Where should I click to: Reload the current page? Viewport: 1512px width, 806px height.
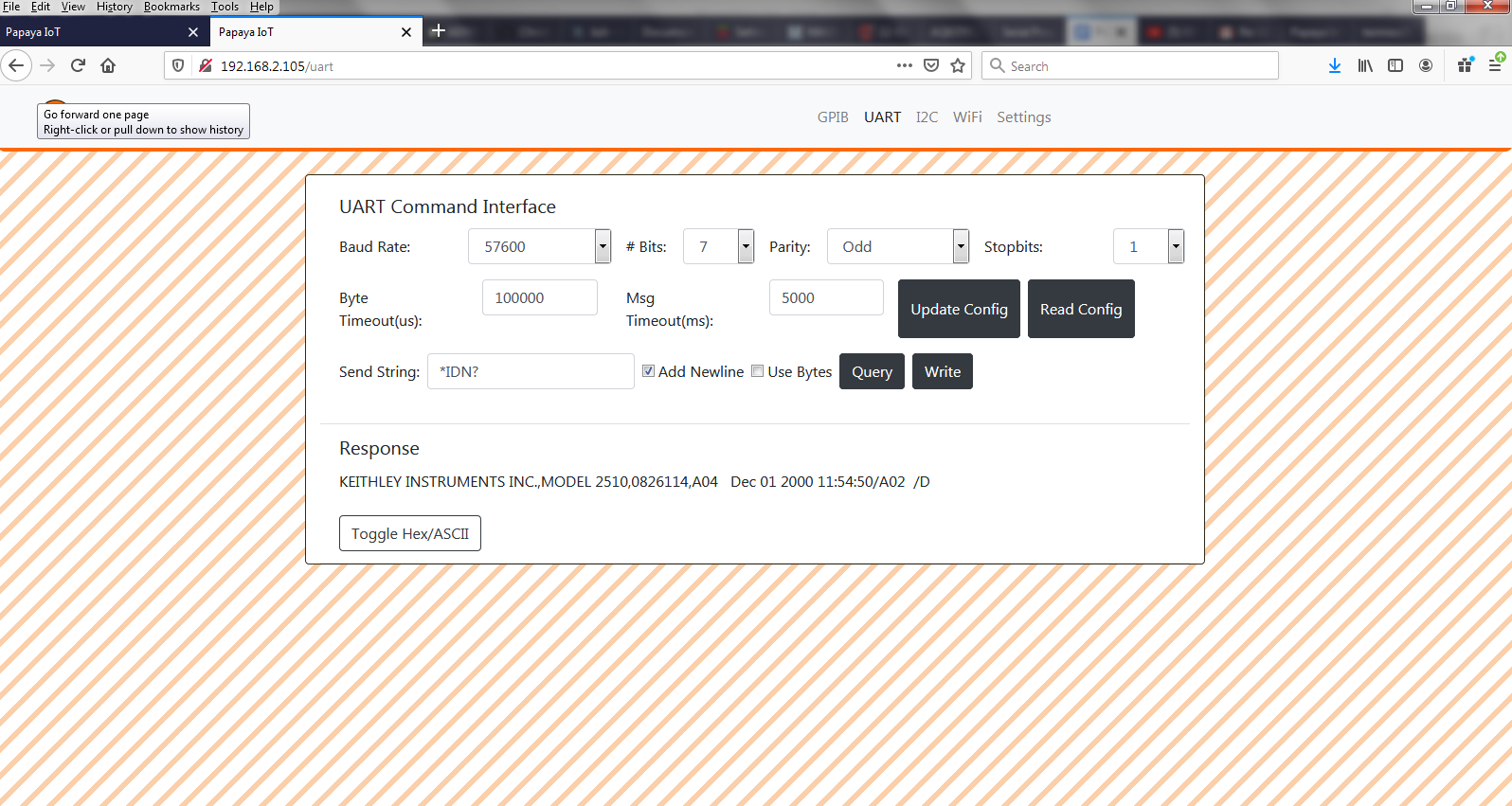click(78, 65)
